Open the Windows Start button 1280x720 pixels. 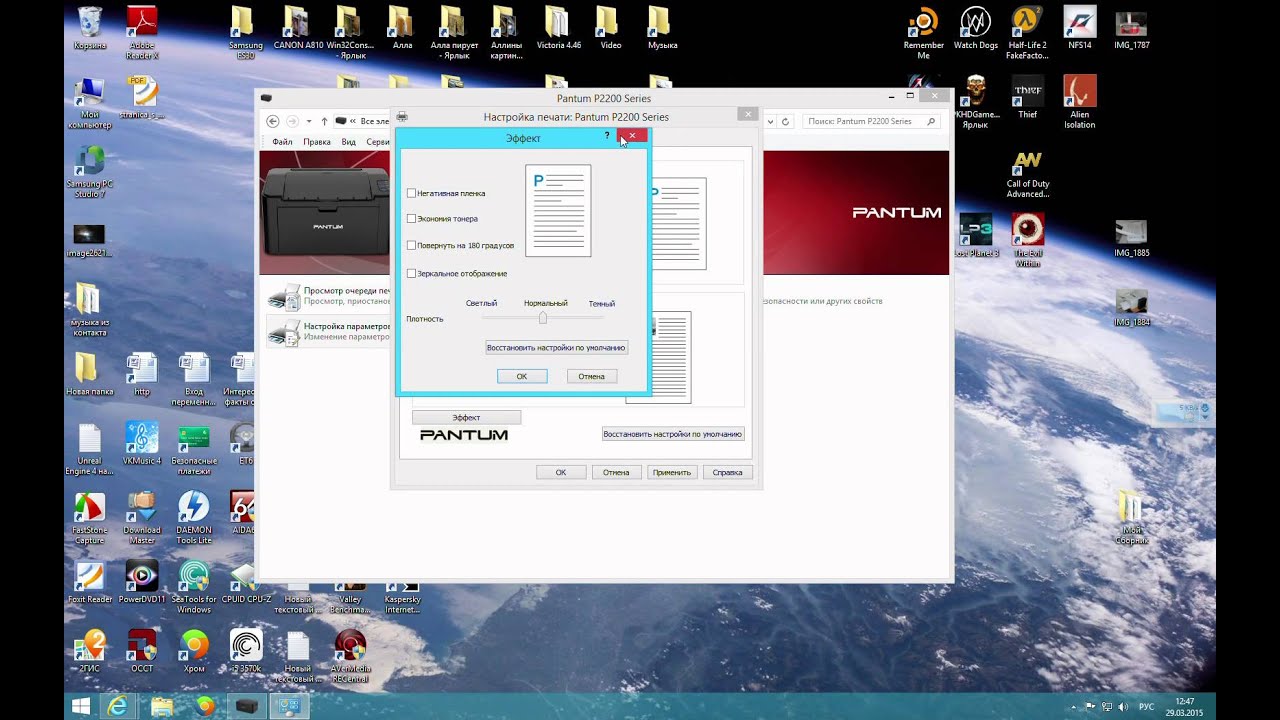pyautogui.click(x=82, y=707)
